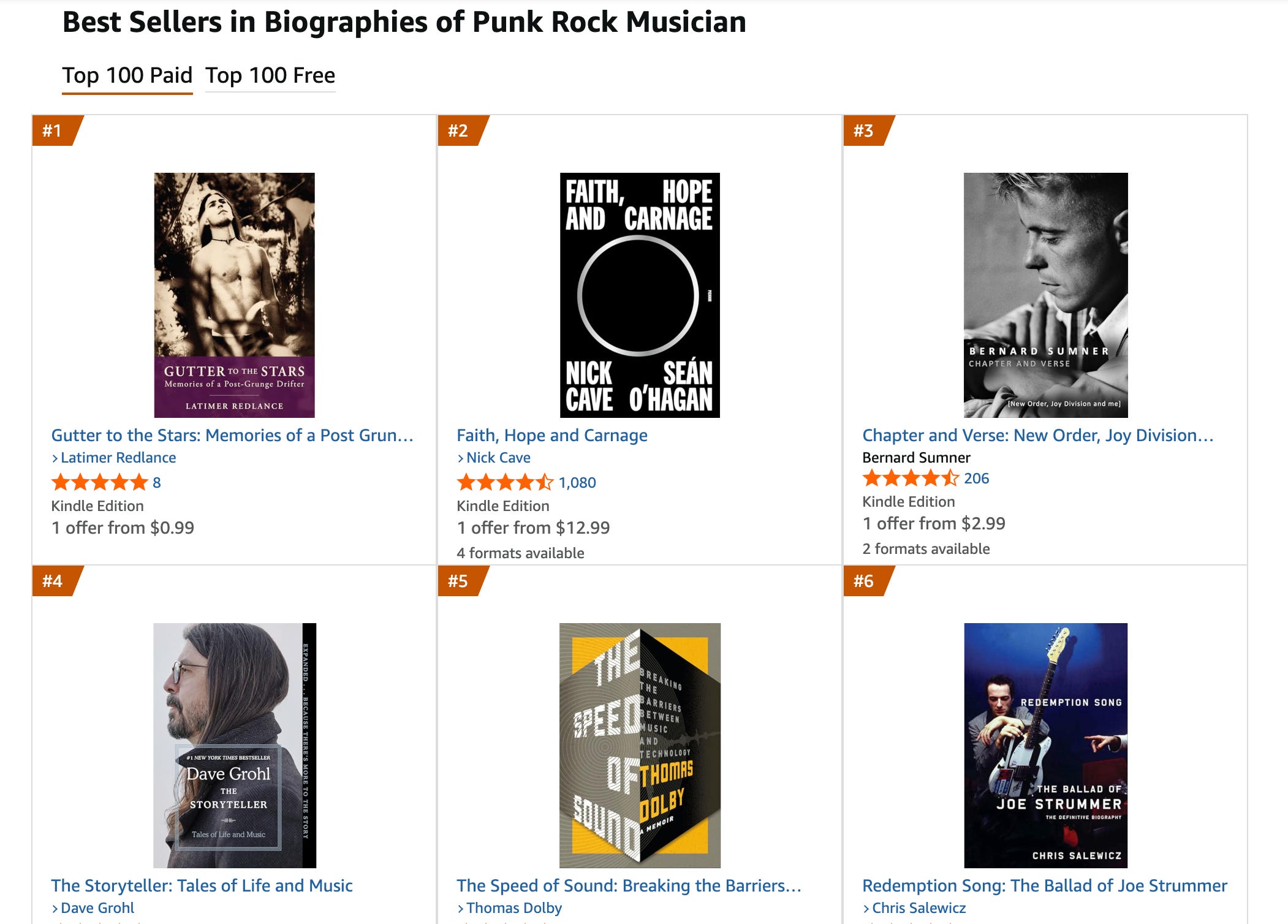Click the five-star rating for Gutter to the Stars
The width and height of the screenshot is (1288, 924).
[x=100, y=482]
